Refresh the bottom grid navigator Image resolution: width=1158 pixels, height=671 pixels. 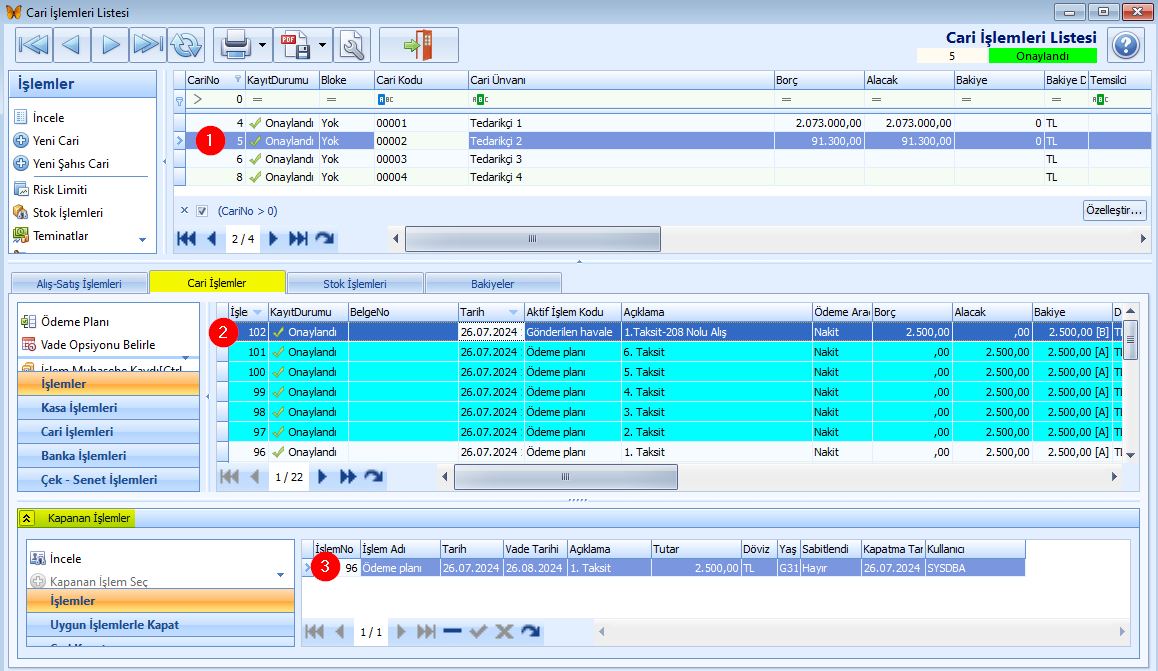530,631
